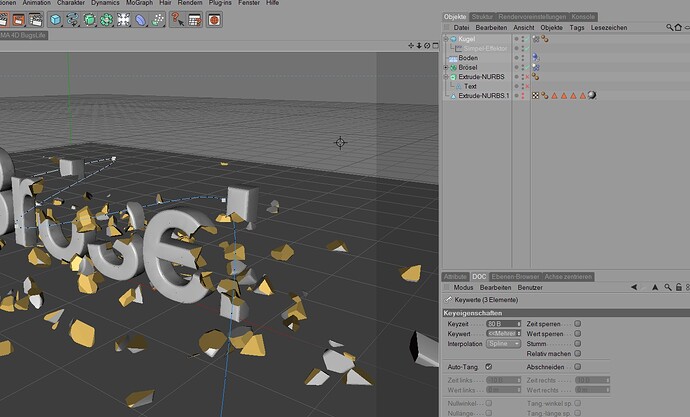The width and height of the screenshot is (690, 417).
Task: Open the Modus menu in Attribute Manager
Action: (x=463, y=287)
